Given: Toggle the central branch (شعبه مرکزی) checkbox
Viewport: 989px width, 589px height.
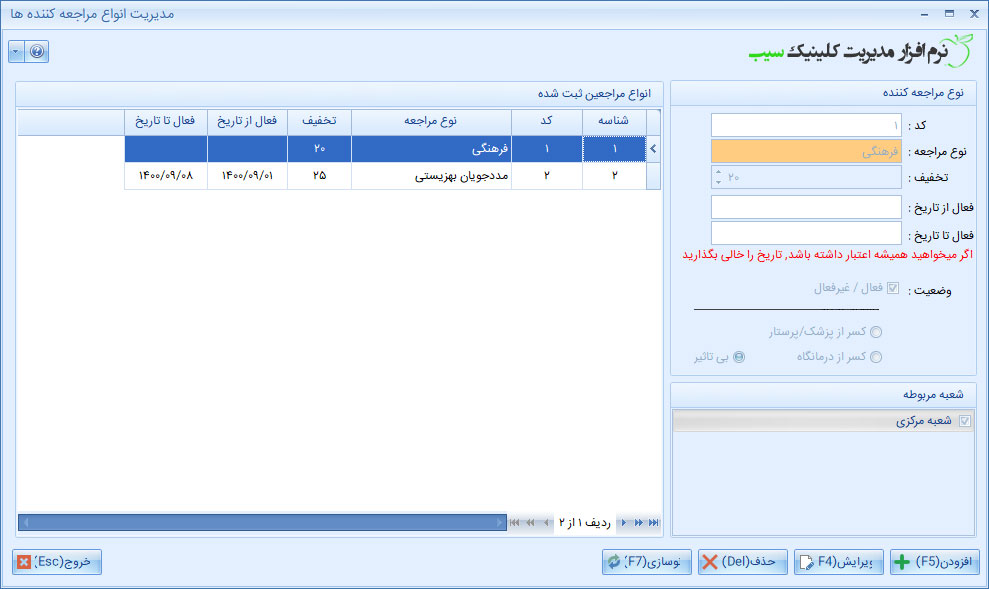Looking at the screenshot, I should (x=964, y=422).
